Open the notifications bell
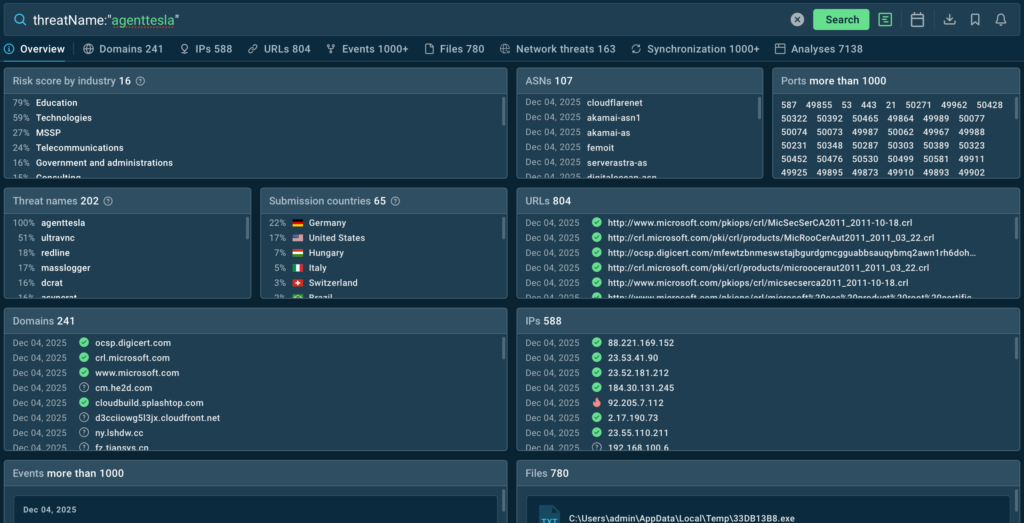The image size is (1024, 523). [x=1000, y=19]
